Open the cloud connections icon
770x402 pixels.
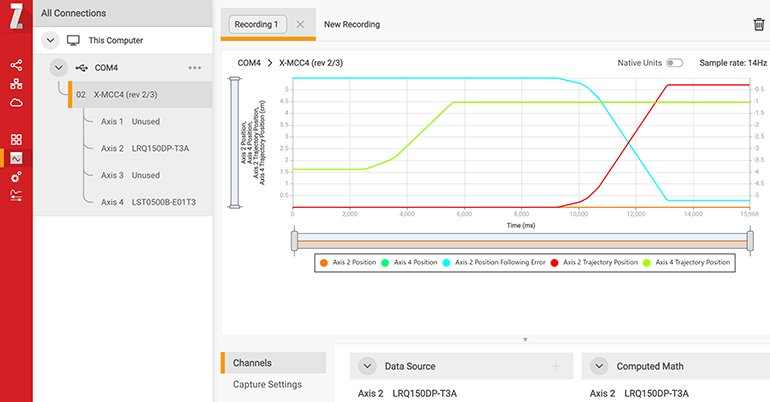pos(16,103)
